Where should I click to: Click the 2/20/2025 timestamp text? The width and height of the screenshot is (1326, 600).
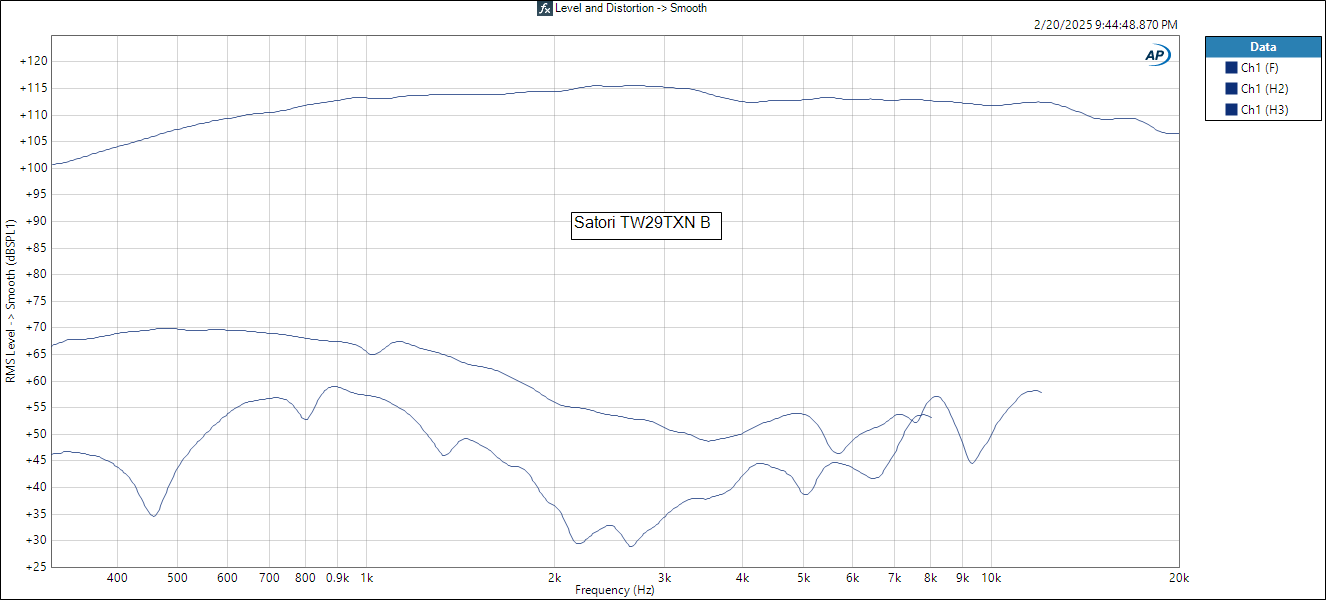[x=1105, y=25]
